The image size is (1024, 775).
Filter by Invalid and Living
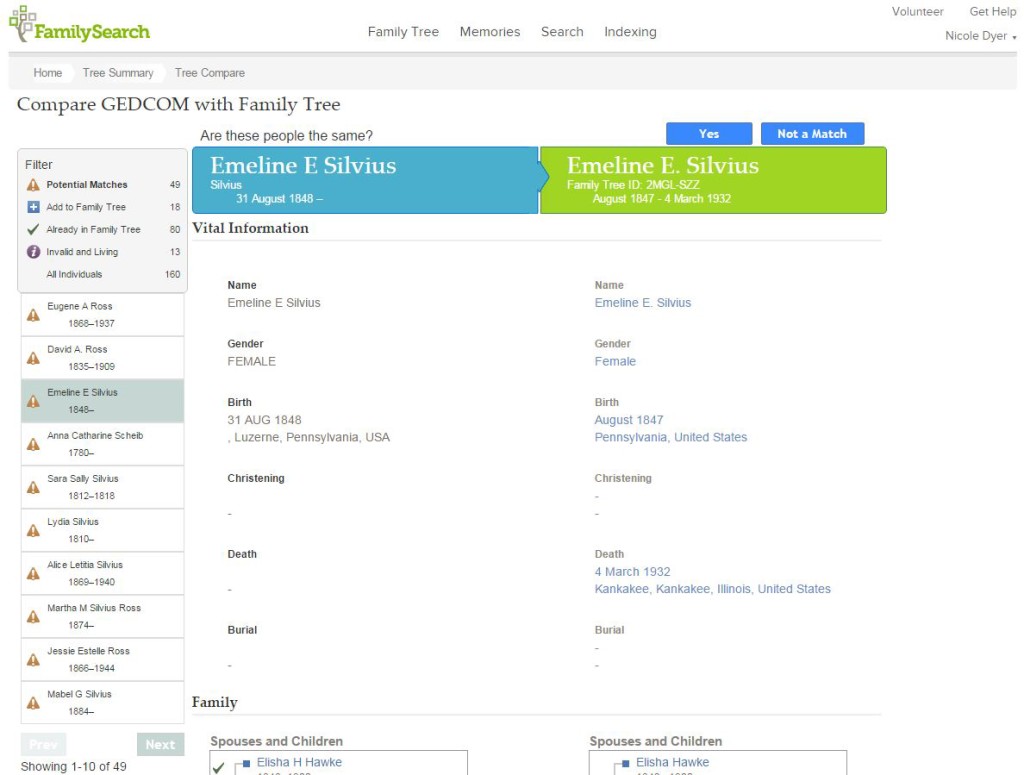point(103,251)
